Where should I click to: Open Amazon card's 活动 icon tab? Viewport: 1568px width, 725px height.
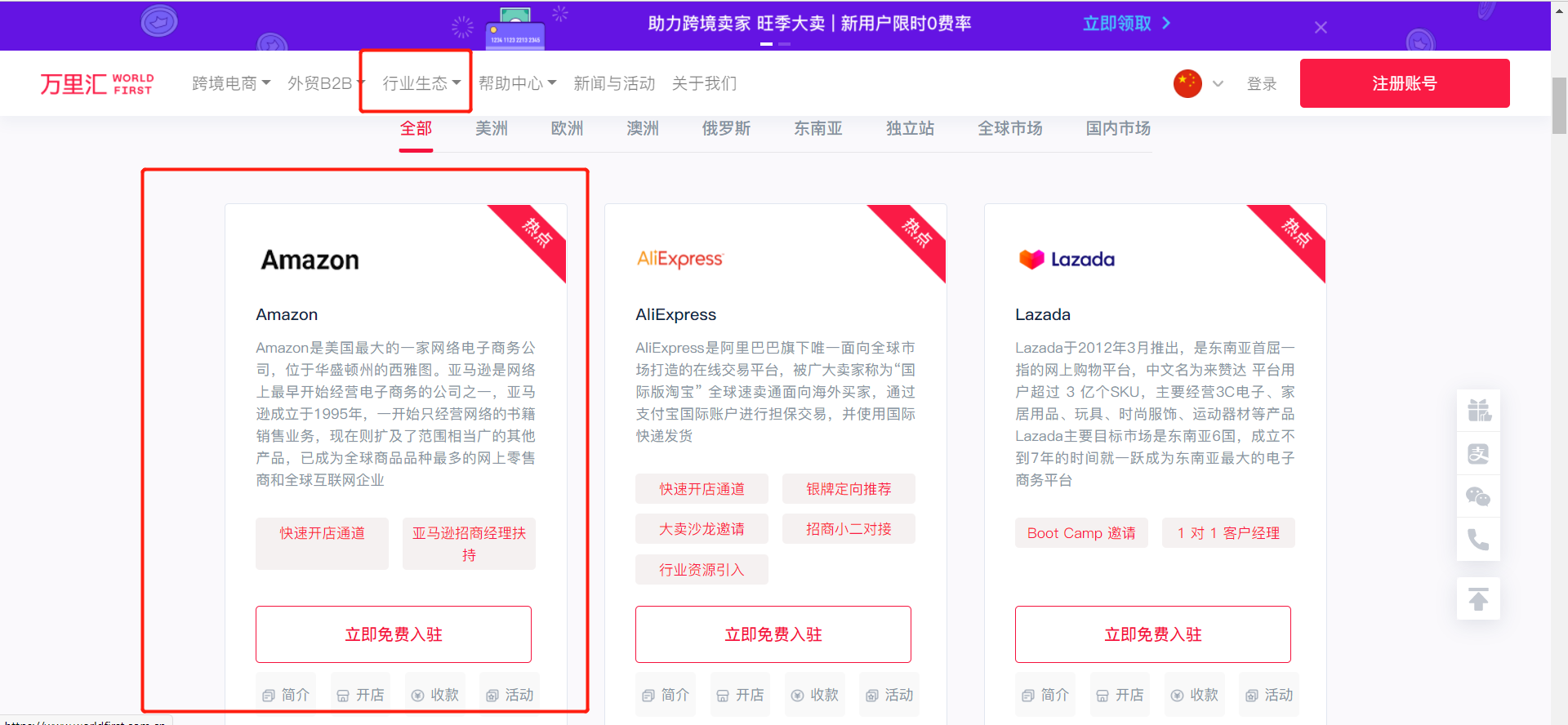pos(510,695)
